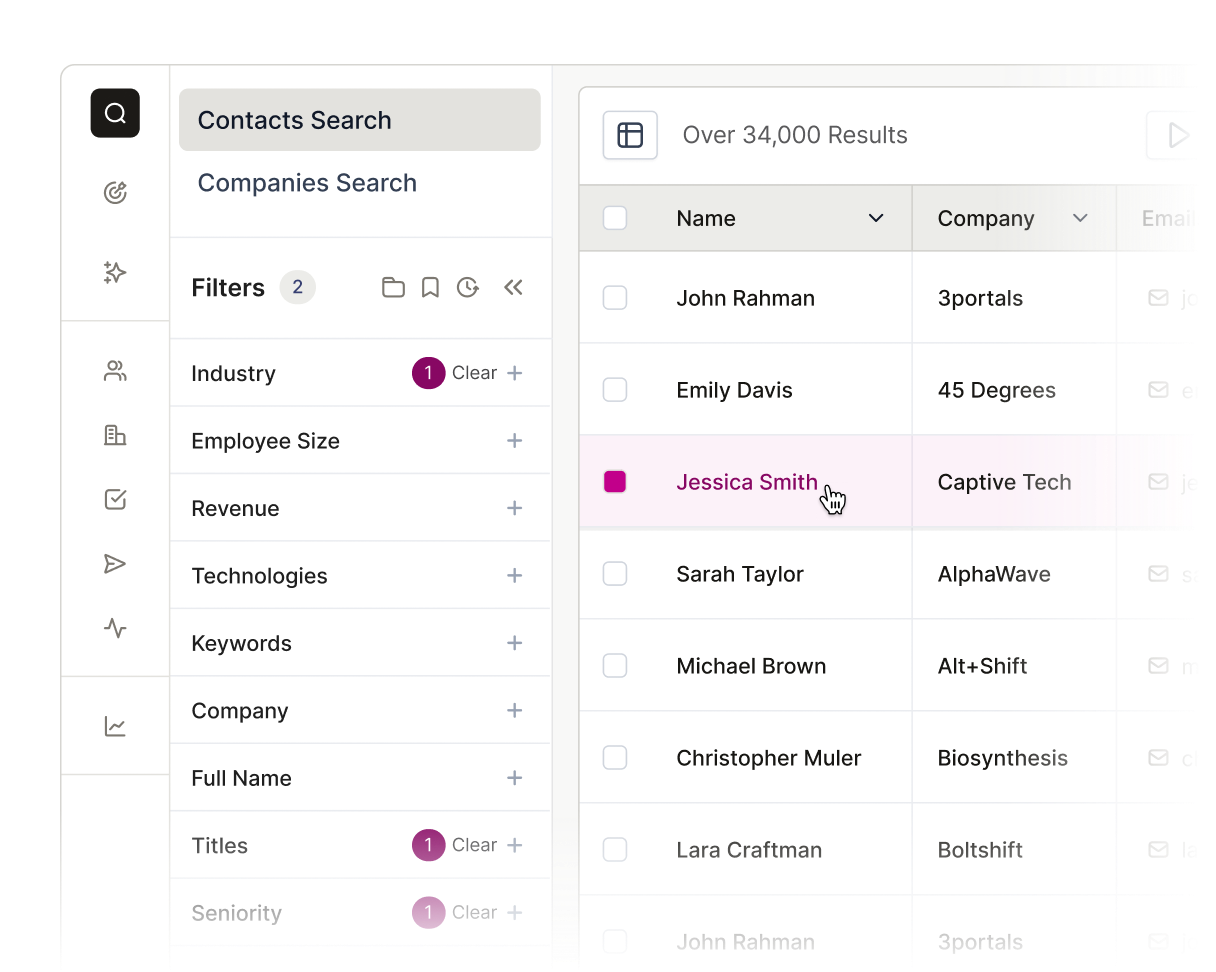Open the analytics chart icon in sidebar
This screenshot has width=1216, height=972.
click(x=115, y=726)
